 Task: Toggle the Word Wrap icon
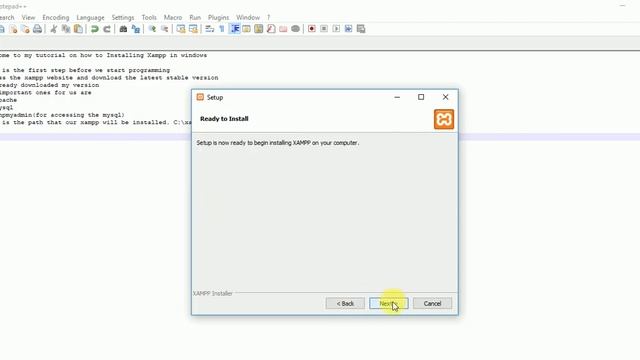point(209,29)
